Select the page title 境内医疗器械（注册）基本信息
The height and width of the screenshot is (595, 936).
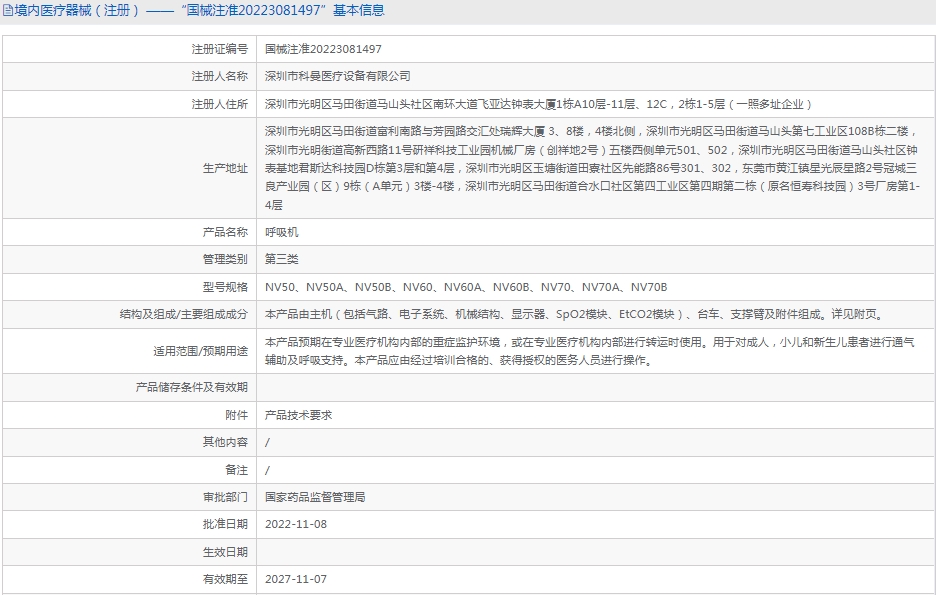pos(199,11)
